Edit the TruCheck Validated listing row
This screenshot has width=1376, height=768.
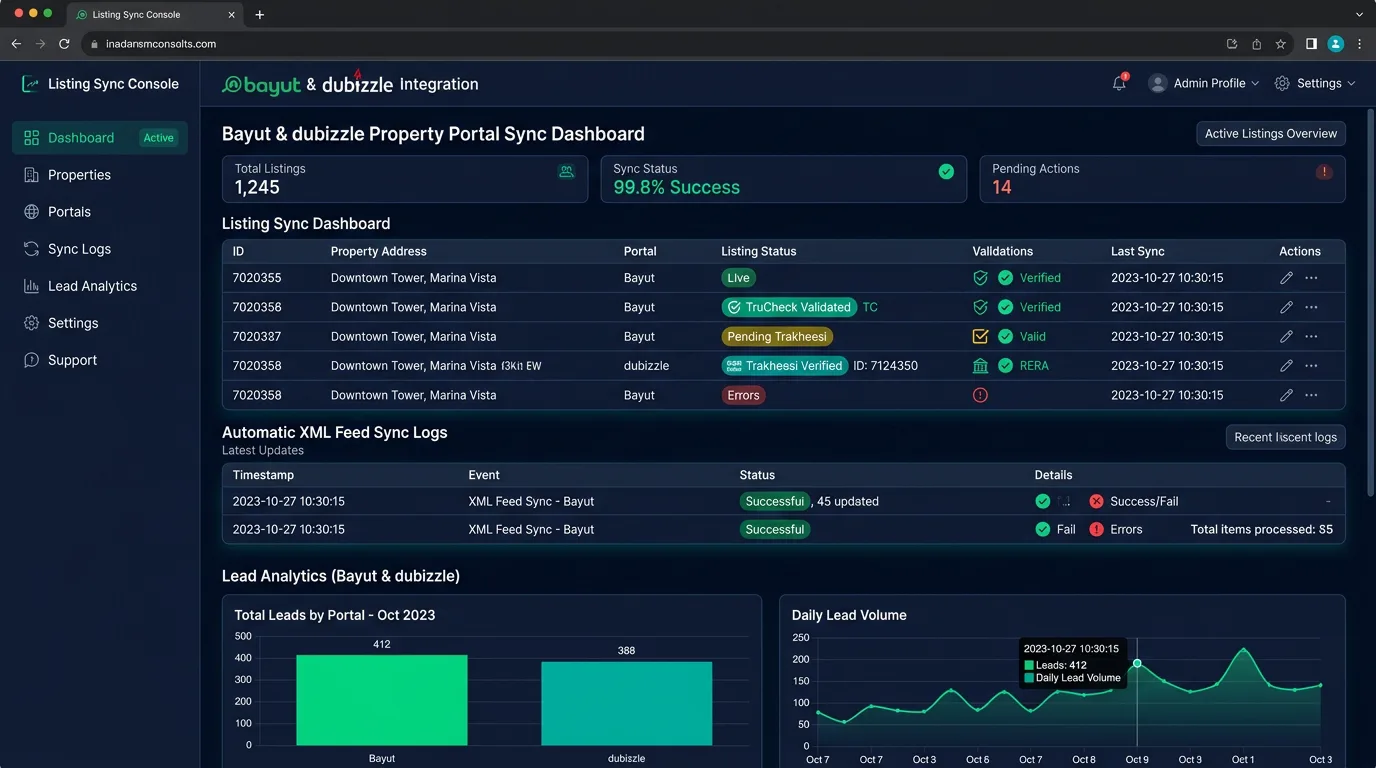(x=1287, y=307)
